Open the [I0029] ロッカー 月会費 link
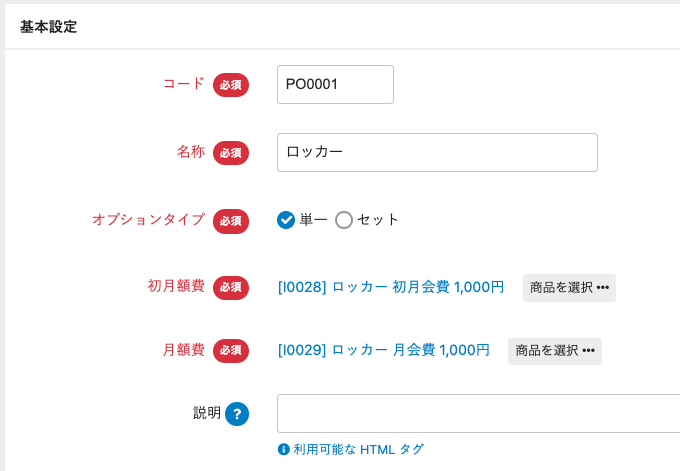This screenshot has width=680, height=471. click(384, 350)
